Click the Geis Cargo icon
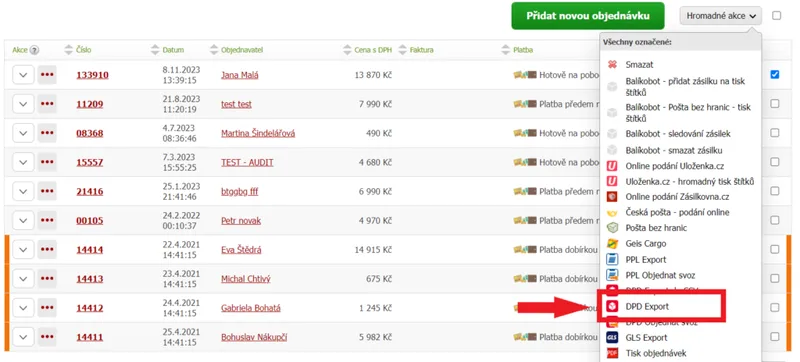The height and width of the screenshot is (362, 800). coord(612,244)
